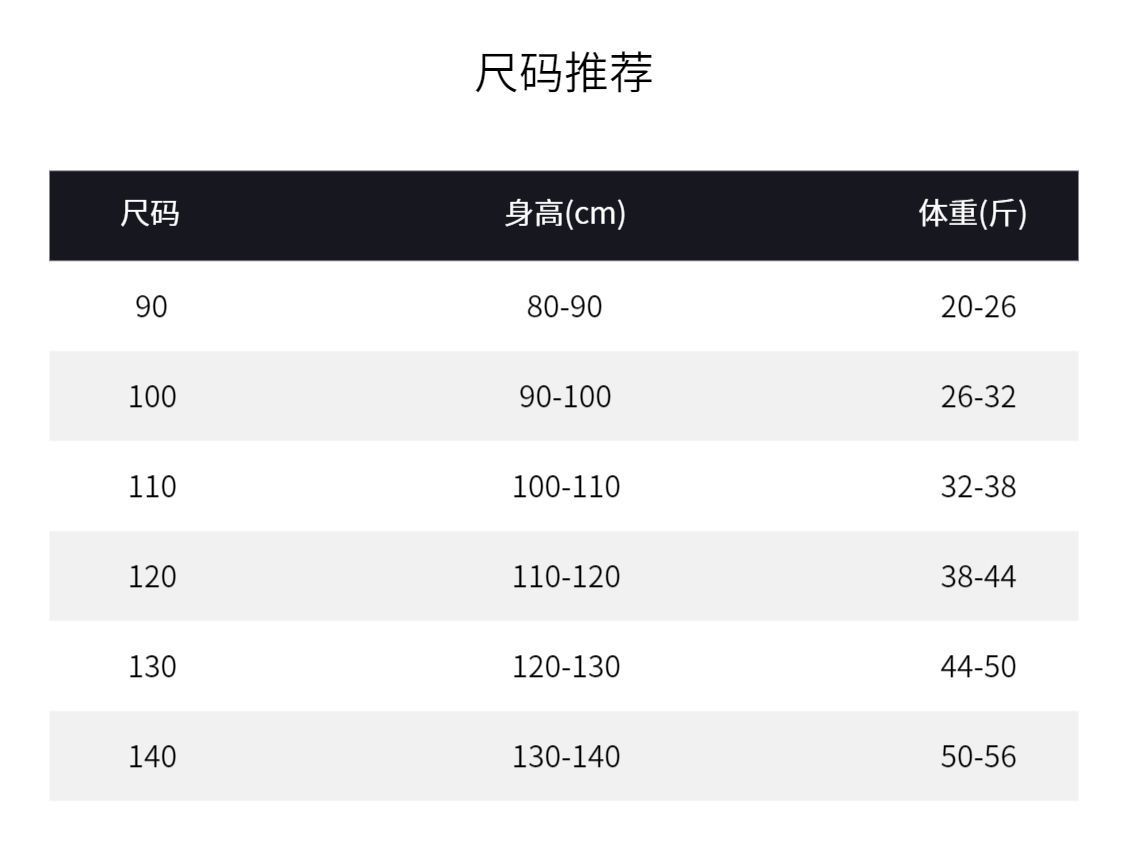Select the 身高(cm) column header
Screen dimensions: 1125x847
[x=565, y=214]
